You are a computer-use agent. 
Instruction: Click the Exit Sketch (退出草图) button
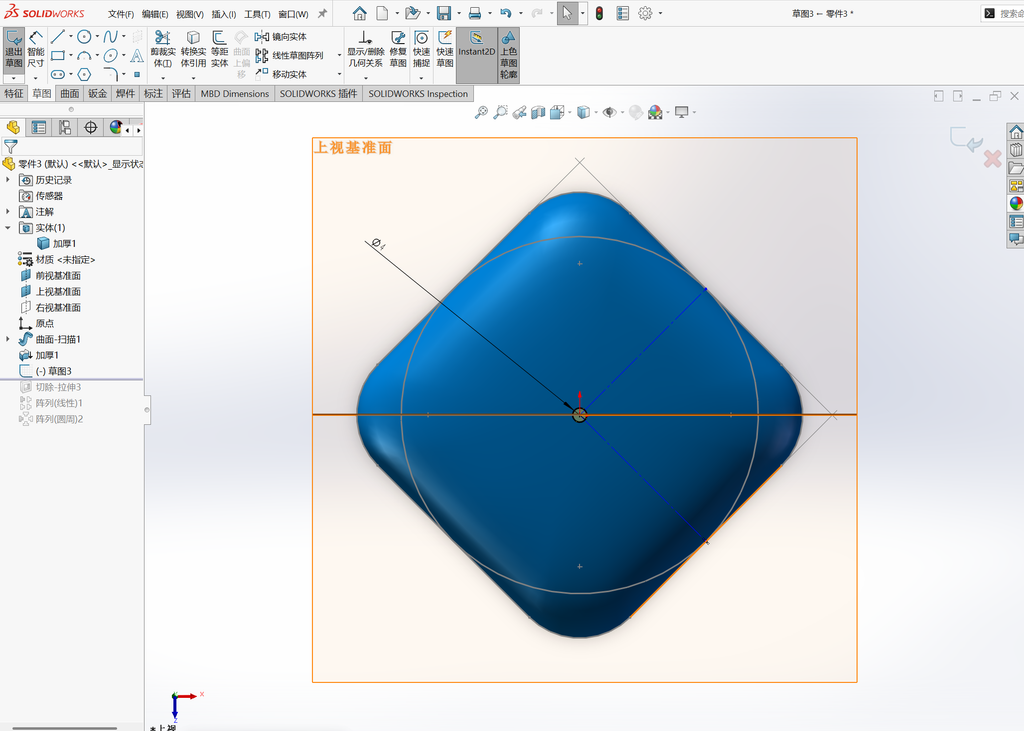(14, 50)
